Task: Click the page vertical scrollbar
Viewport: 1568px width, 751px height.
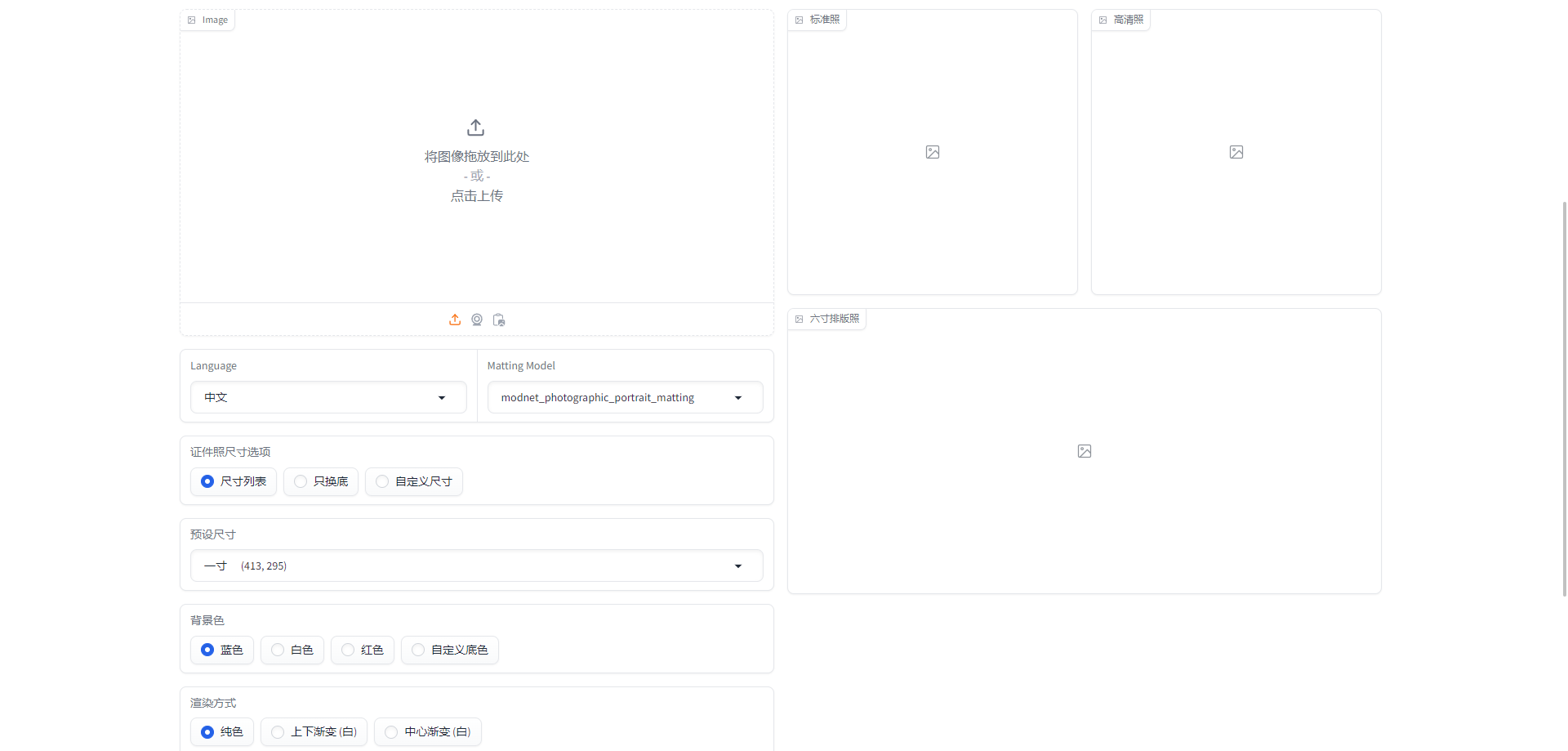Action: click(x=1564, y=399)
